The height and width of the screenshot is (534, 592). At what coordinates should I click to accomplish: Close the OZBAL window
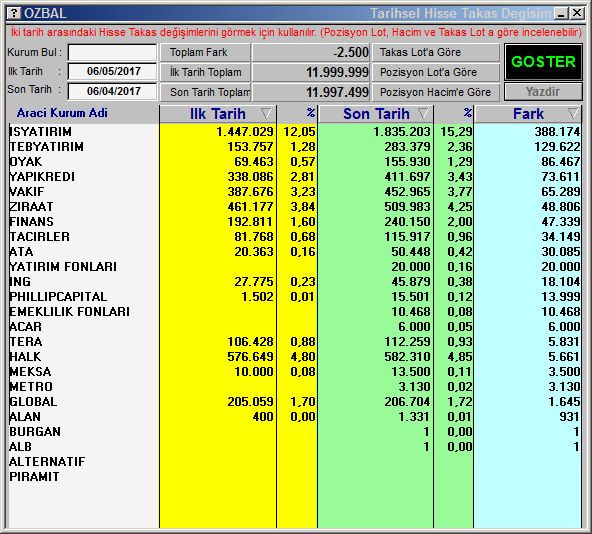(x=577, y=14)
